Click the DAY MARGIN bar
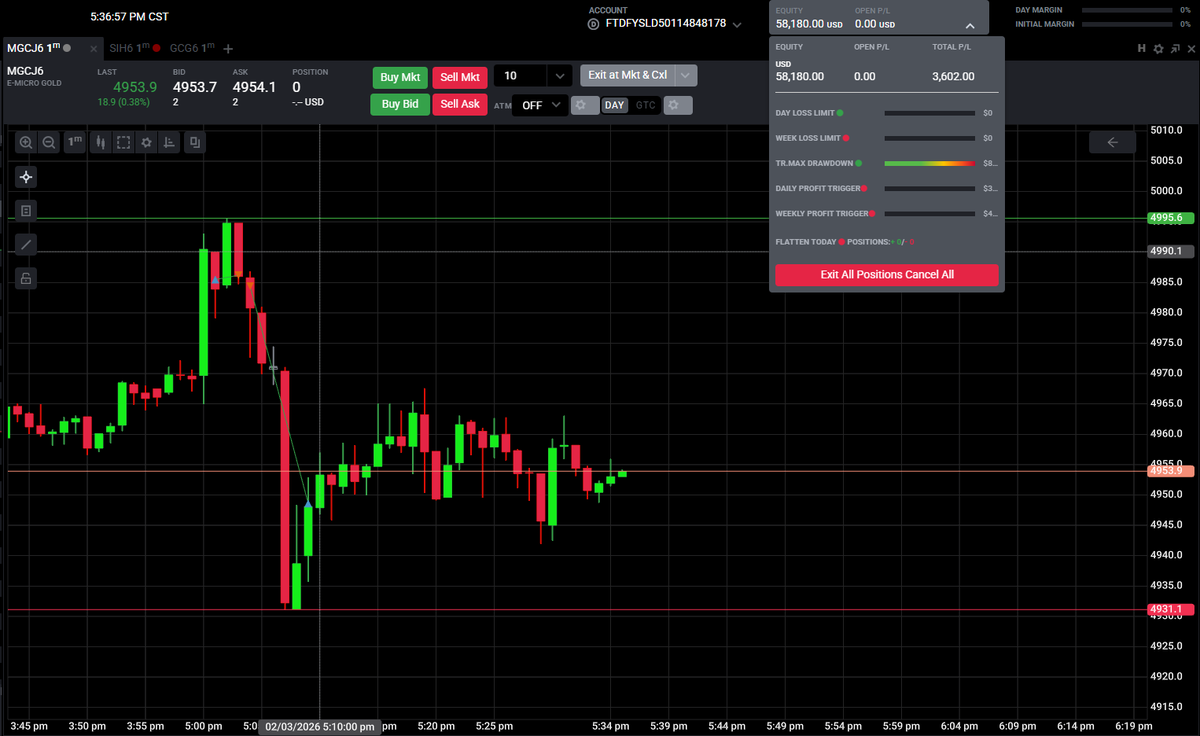The image size is (1200, 736). [x=1126, y=10]
